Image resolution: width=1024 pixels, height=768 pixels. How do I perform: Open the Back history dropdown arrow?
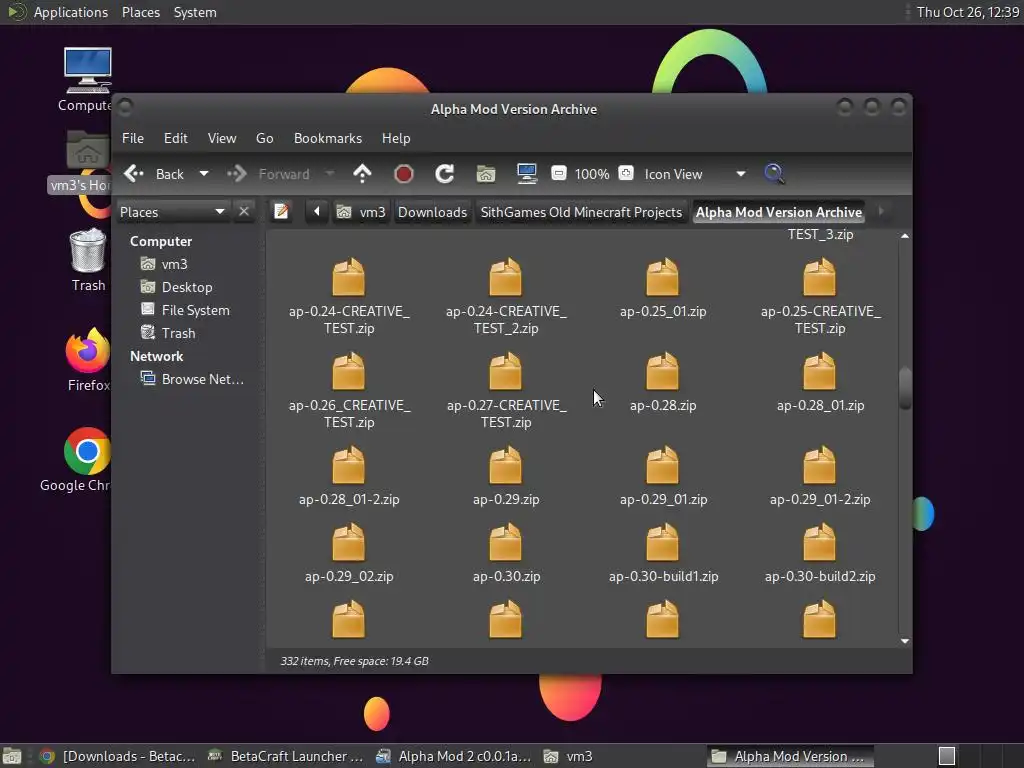pyautogui.click(x=204, y=174)
